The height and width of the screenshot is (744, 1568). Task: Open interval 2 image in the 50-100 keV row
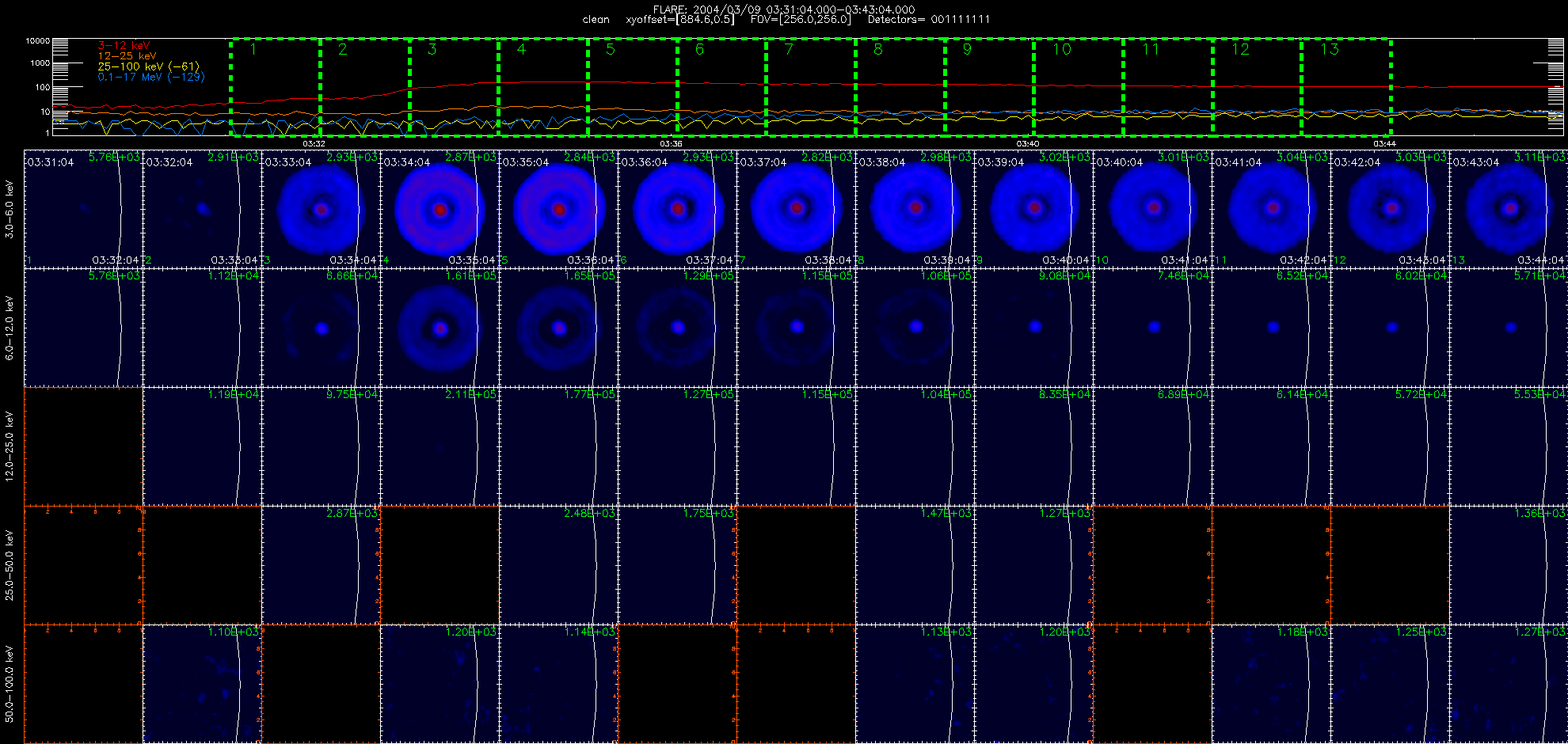tap(203, 684)
